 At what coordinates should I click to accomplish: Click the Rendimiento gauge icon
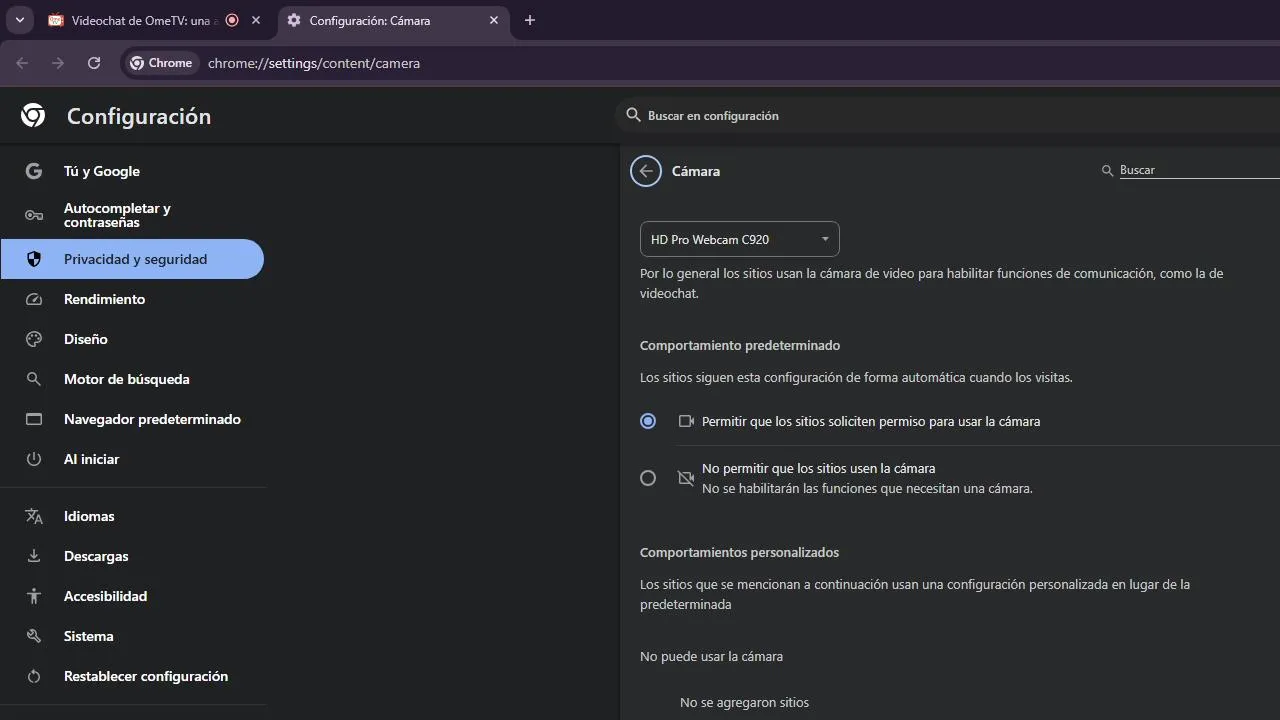coord(34,299)
